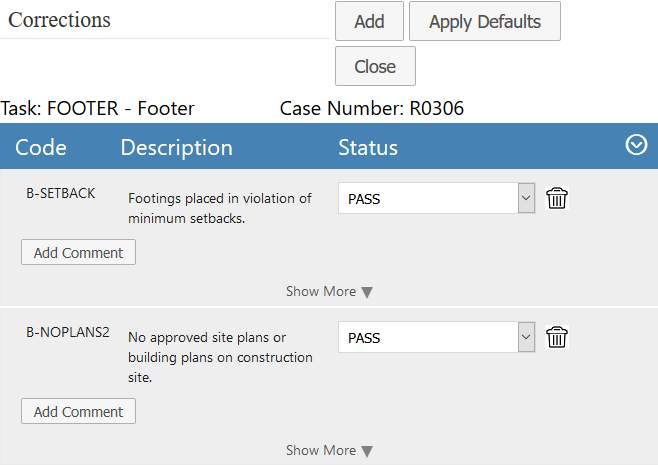Add a comment to B-SETBACK
Viewport: 658px width, 465px height.
point(78,253)
